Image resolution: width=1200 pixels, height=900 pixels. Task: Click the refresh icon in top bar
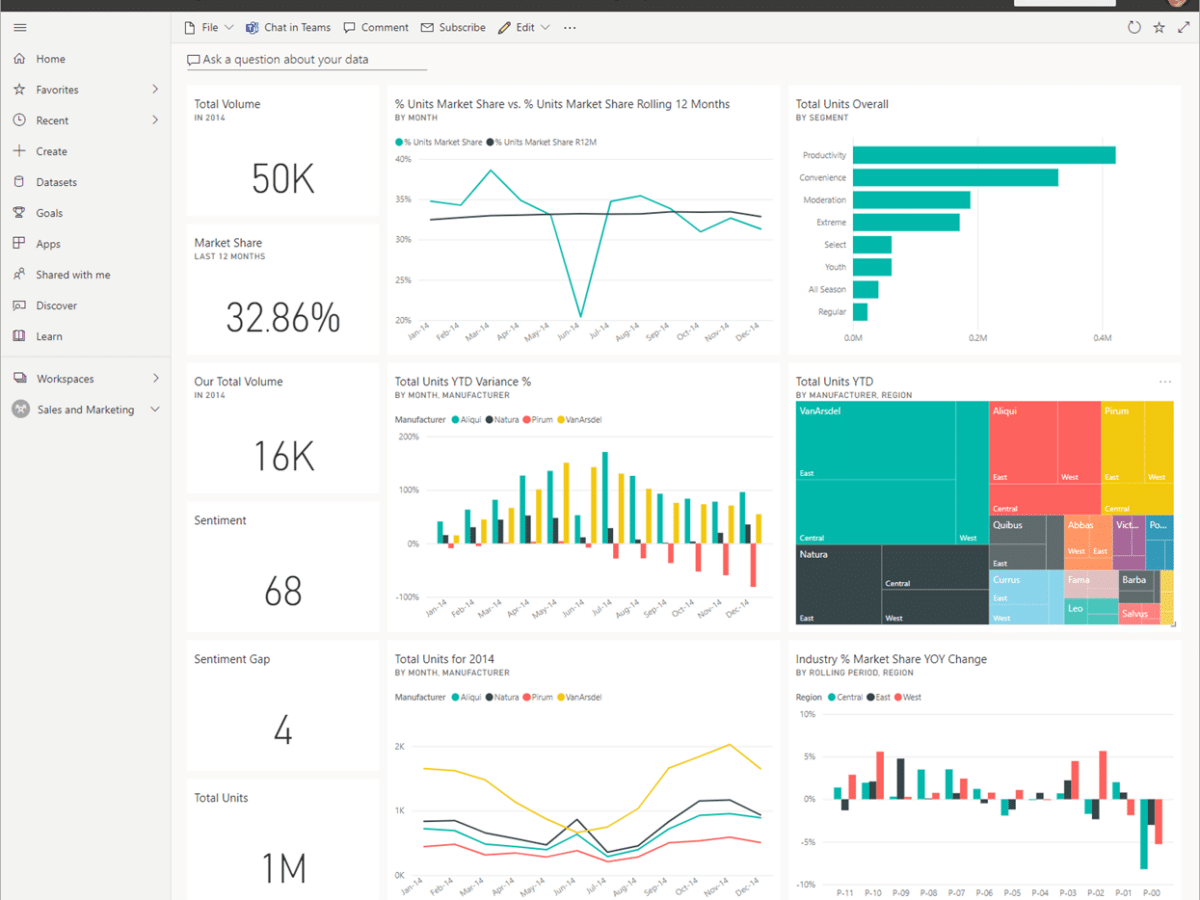(1134, 28)
